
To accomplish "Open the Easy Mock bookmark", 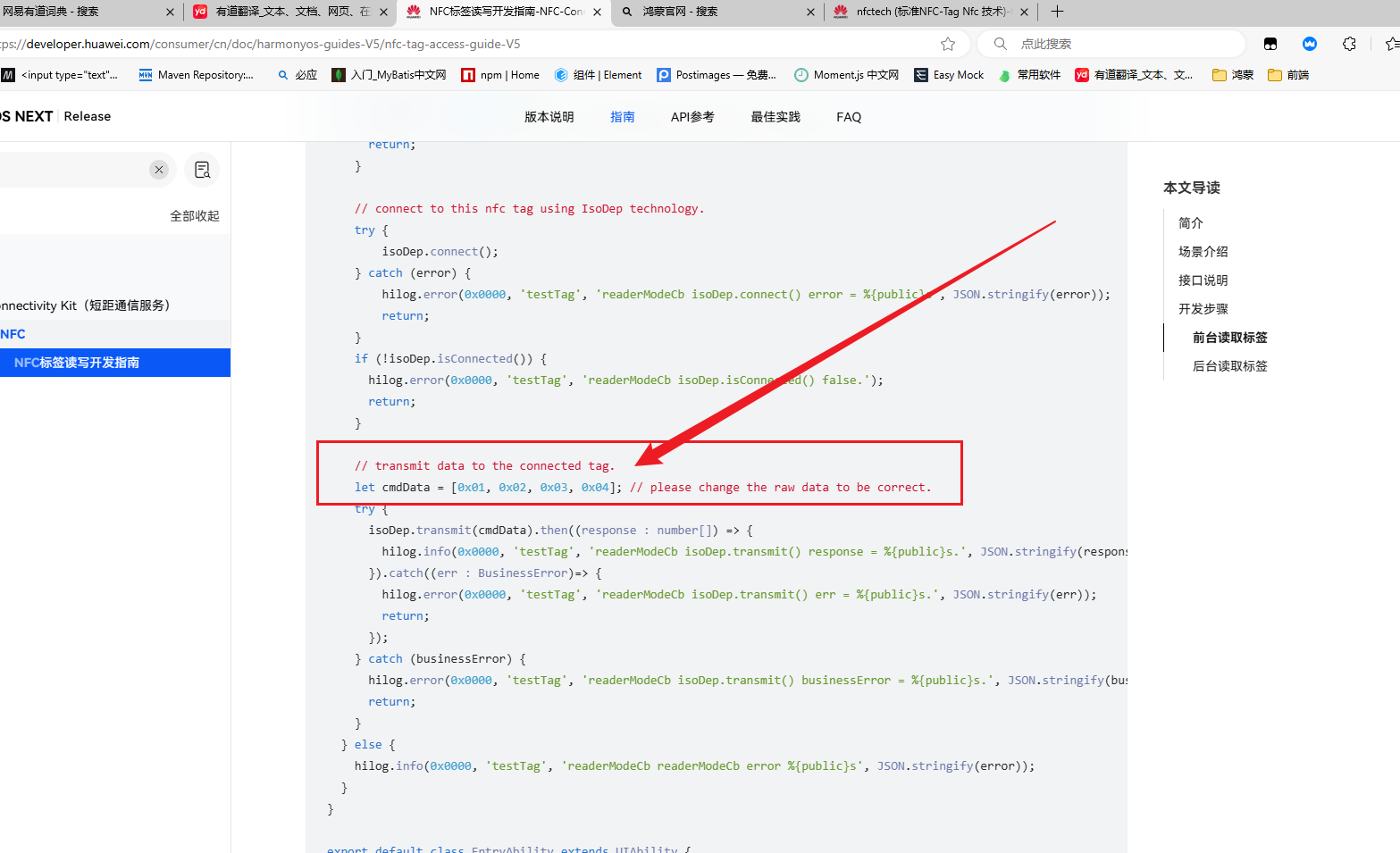I will [x=950, y=75].
